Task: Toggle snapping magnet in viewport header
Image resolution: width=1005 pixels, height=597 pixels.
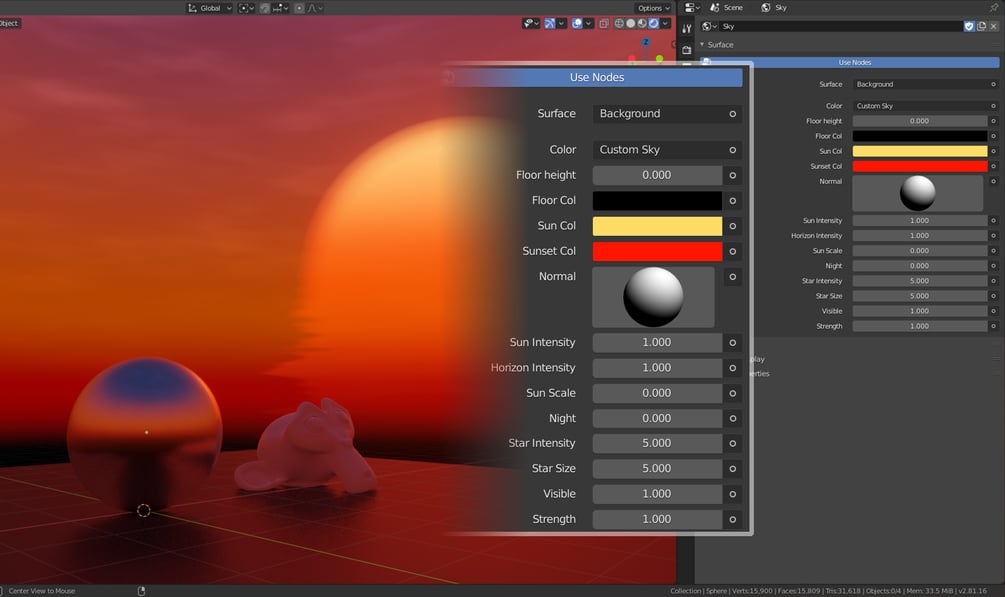Action: click(265, 8)
